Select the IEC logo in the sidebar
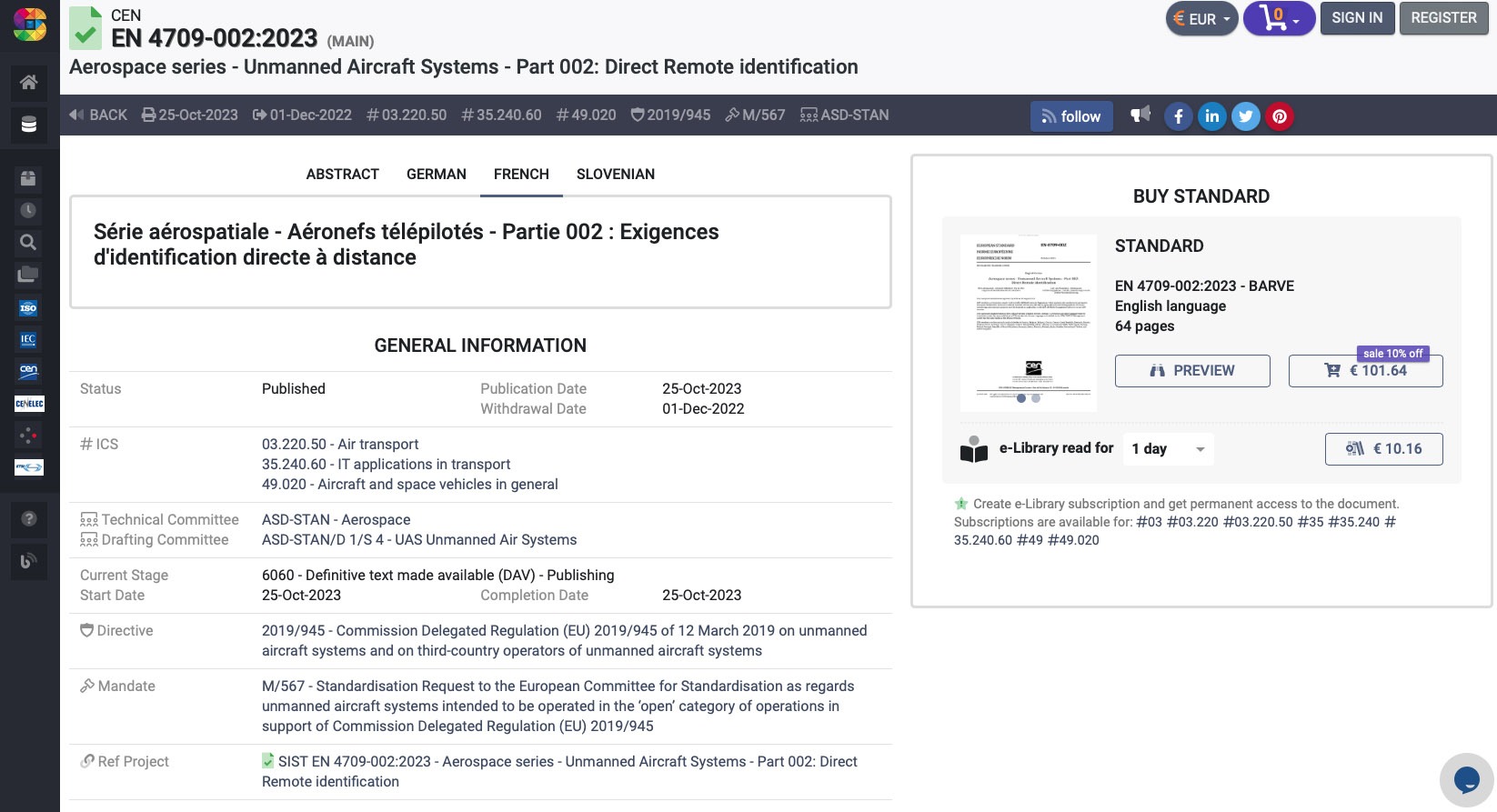Viewport: 1497px width, 812px height. [29, 339]
